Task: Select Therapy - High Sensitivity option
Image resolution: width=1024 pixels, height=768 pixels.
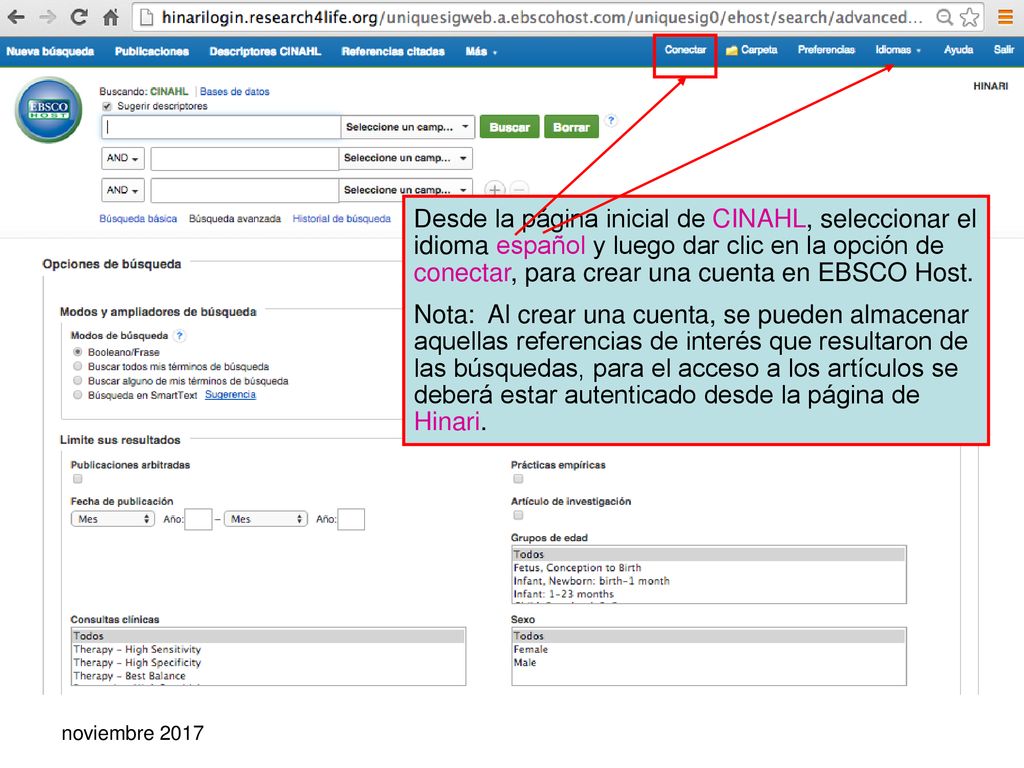Action: point(268,649)
